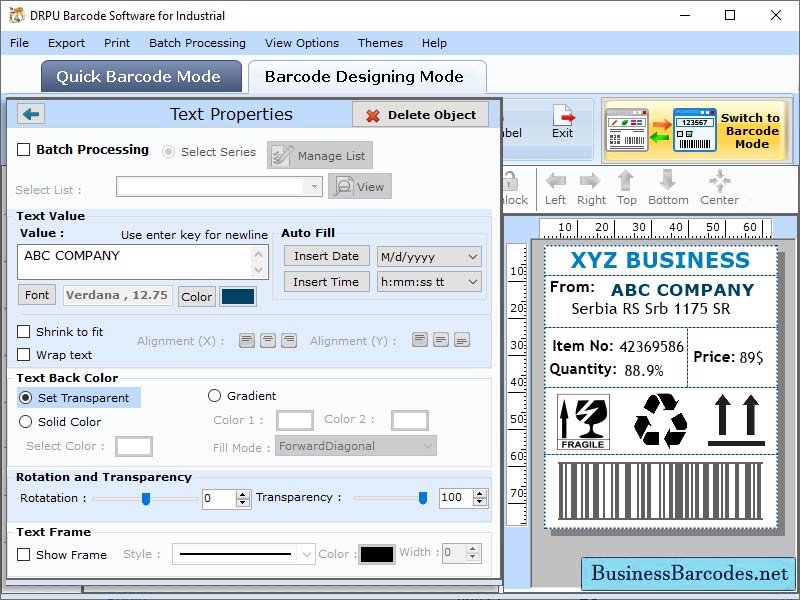Screen dimensions: 800x600
Task: Click the Switch to Barcode Mode icon
Action: (693, 130)
